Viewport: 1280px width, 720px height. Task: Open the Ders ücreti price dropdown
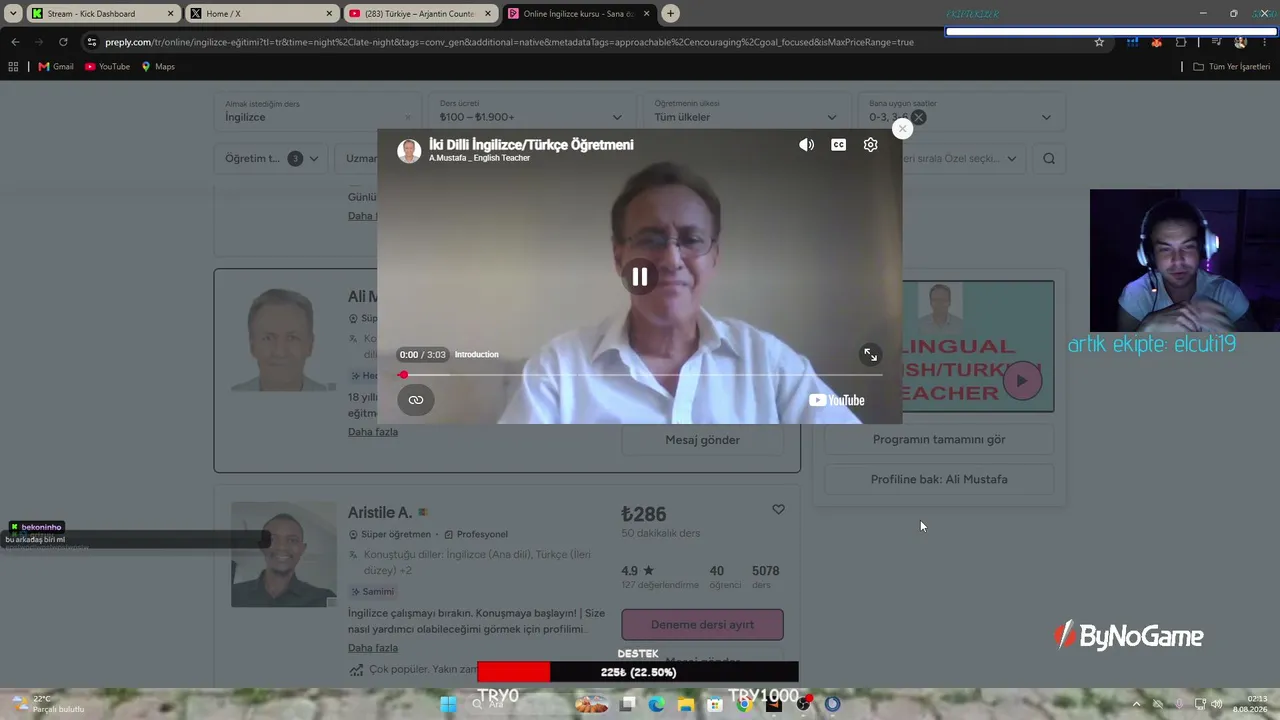(x=531, y=111)
